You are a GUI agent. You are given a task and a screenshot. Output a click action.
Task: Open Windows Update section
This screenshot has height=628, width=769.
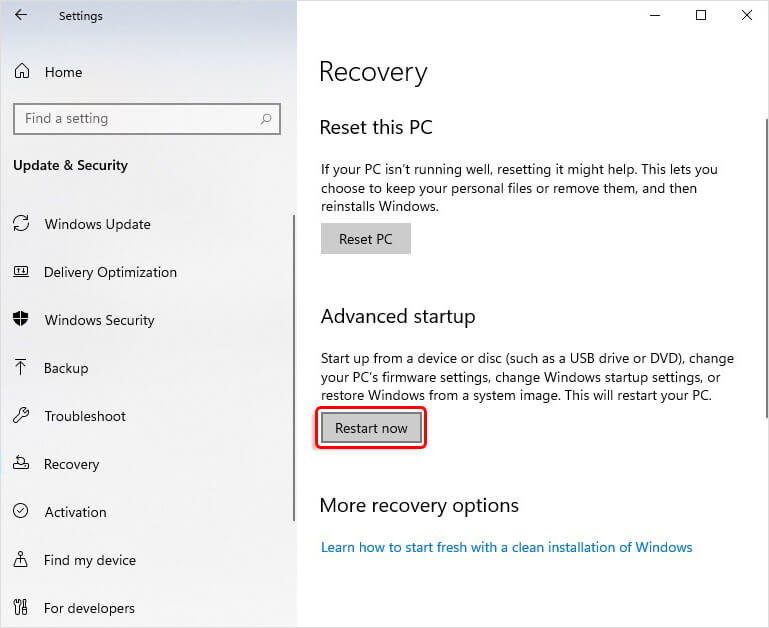point(98,224)
